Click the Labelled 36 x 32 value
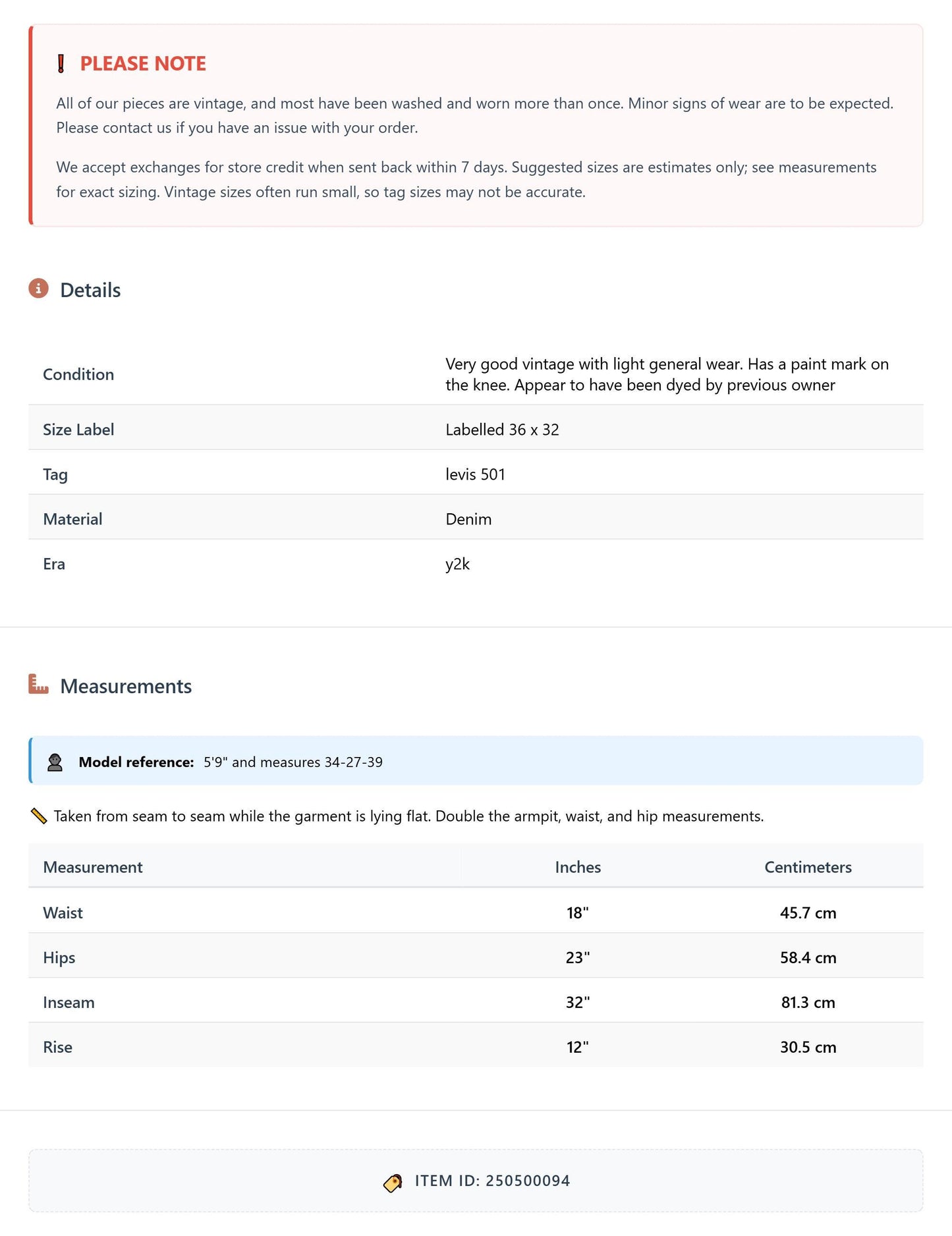This screenshot has height=1236, width=952. [502, 430]
